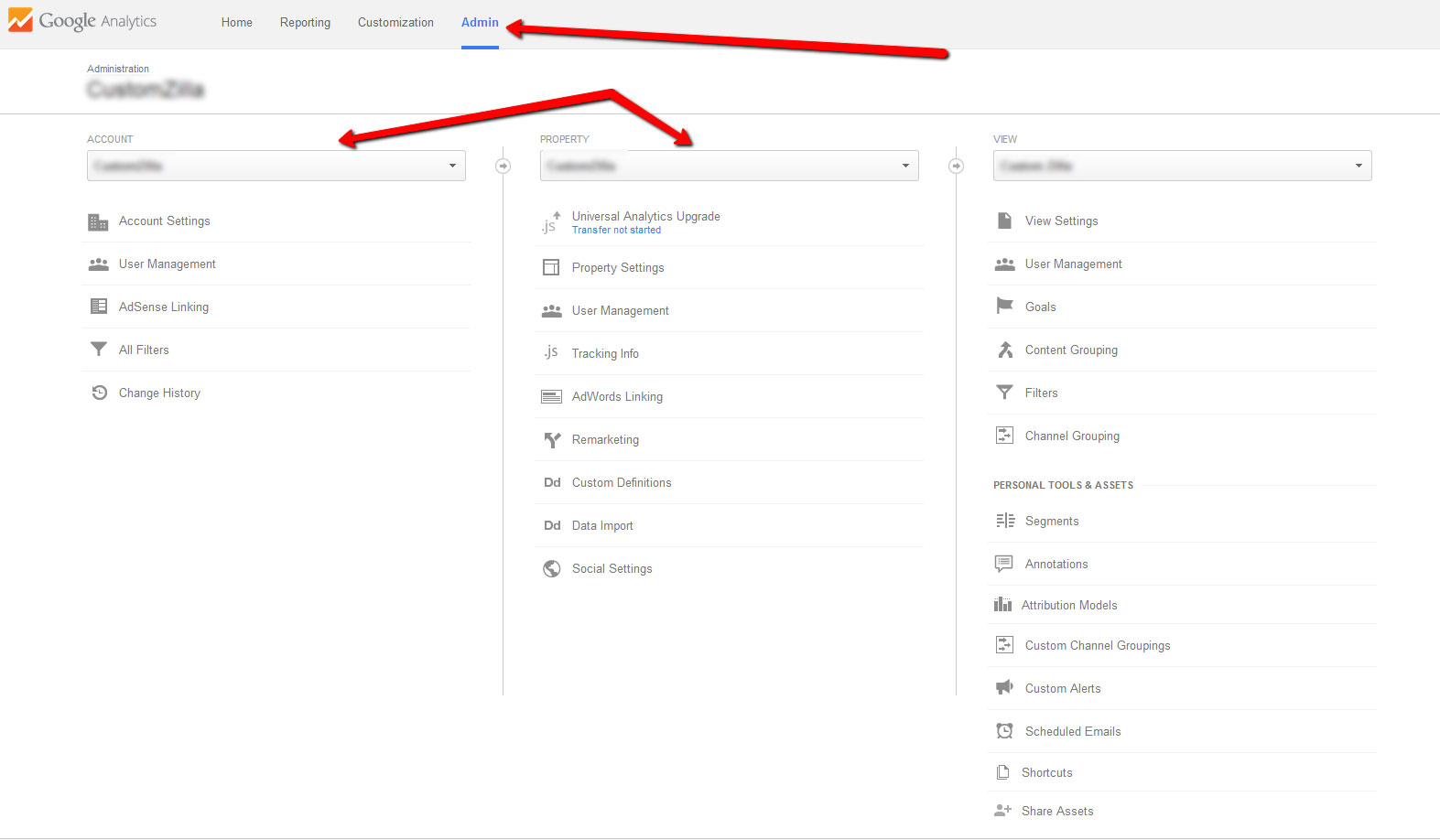Click the Google Analytics logo icon
Screen dimensions: 1440x840
pos(20,20)
